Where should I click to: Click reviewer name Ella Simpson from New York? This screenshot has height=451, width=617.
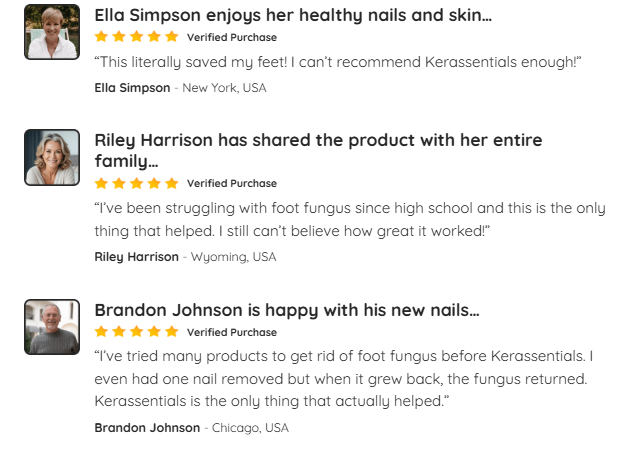click(x=132, y=88)
